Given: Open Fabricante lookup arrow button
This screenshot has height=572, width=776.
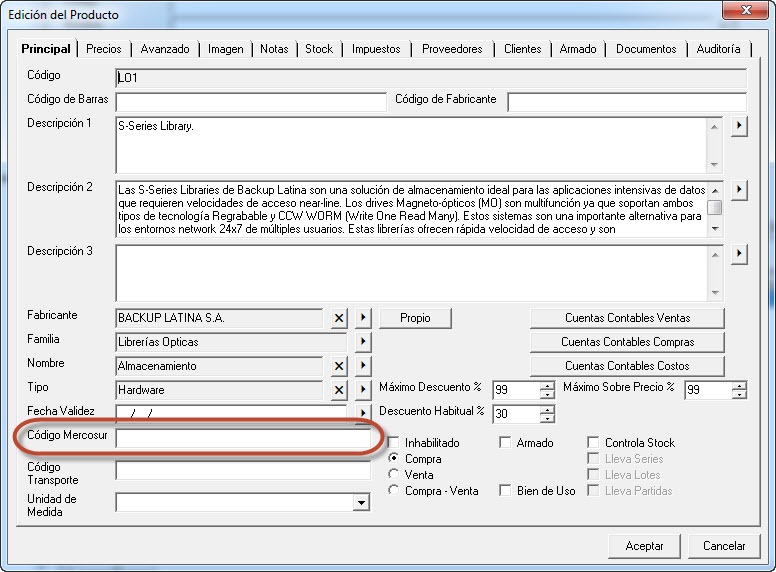Looking at the screenshot, I should pyautogui.click(x=363, y=318).
